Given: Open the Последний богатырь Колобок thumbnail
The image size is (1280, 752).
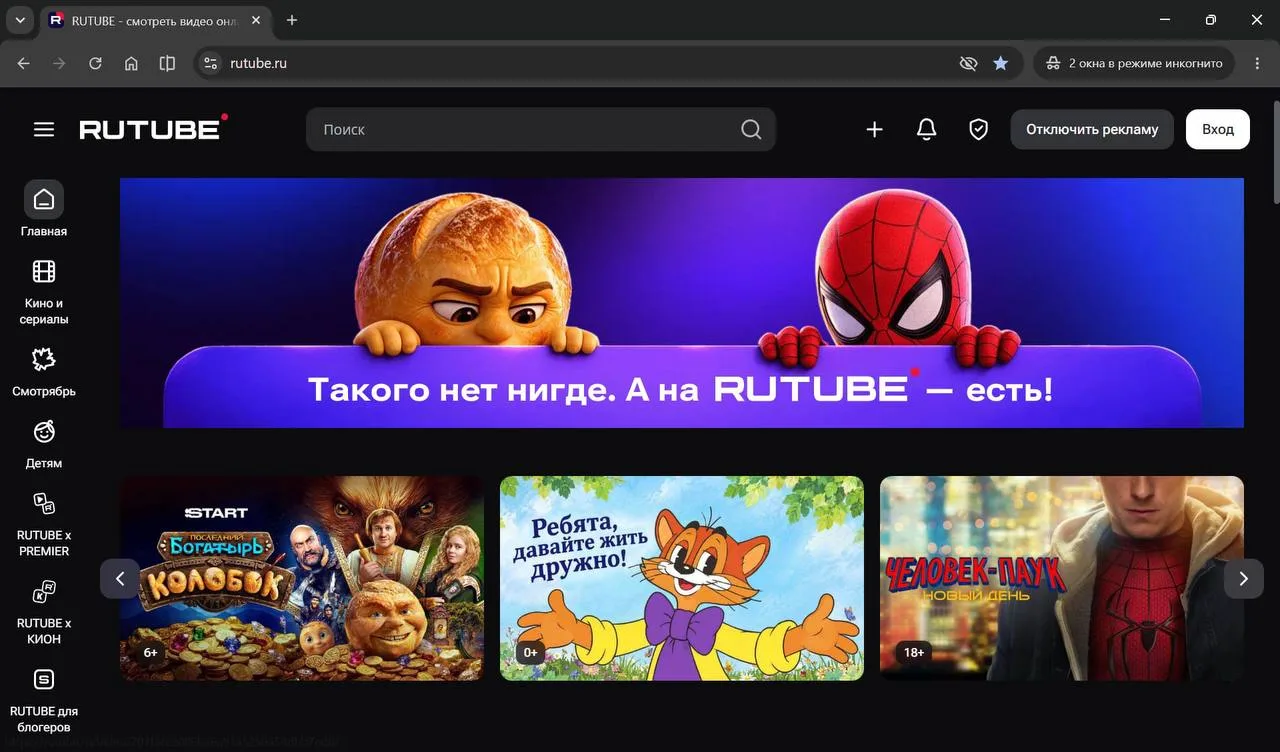Looking at the screenshot, I should point(302,578).
